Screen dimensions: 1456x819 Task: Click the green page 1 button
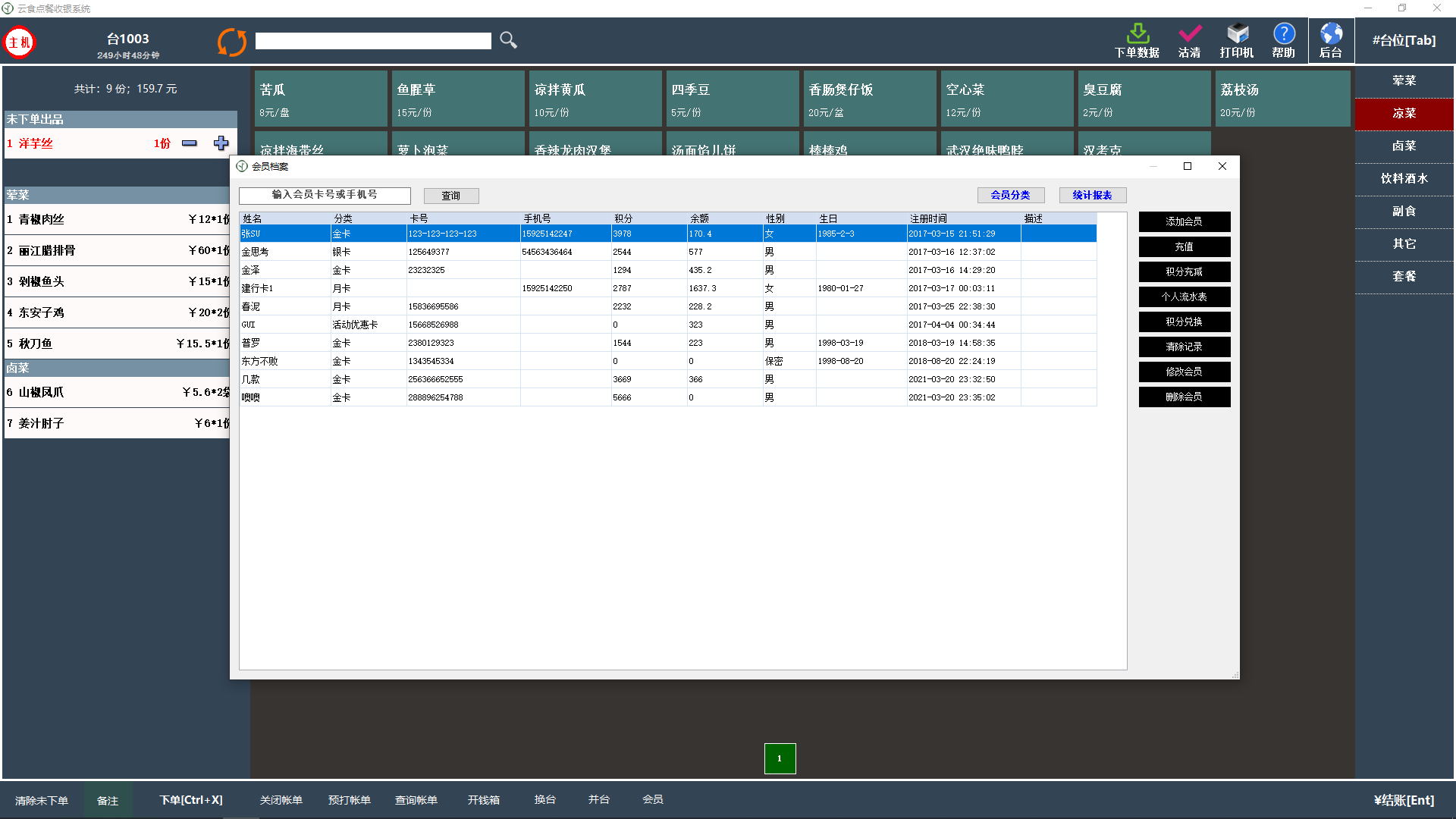(780, 758)
